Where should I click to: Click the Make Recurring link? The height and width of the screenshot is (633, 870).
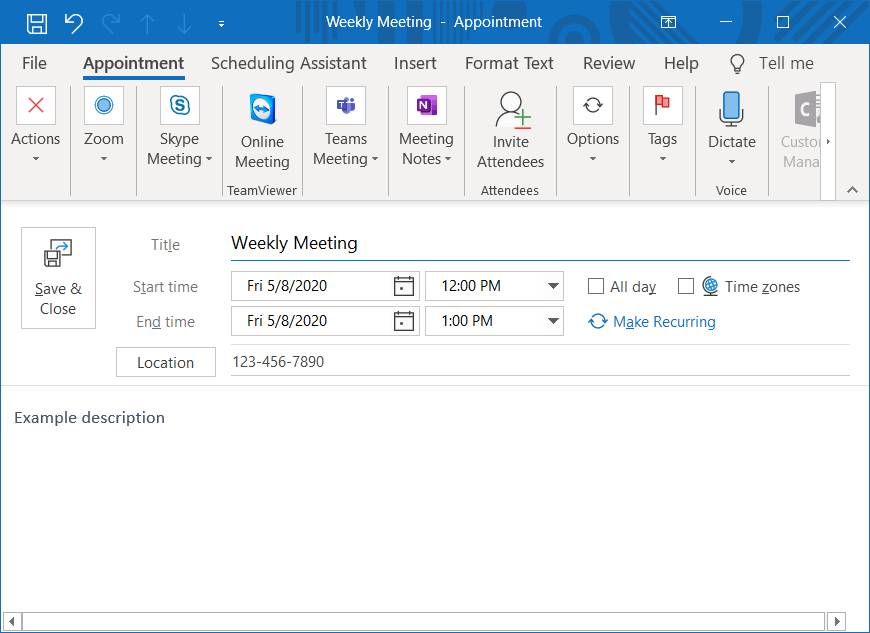pos(663,322)
